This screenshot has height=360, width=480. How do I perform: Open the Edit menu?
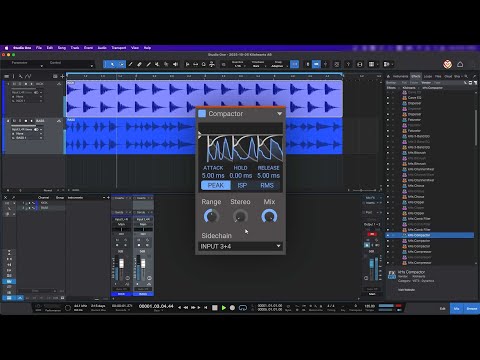click(50, 48)
